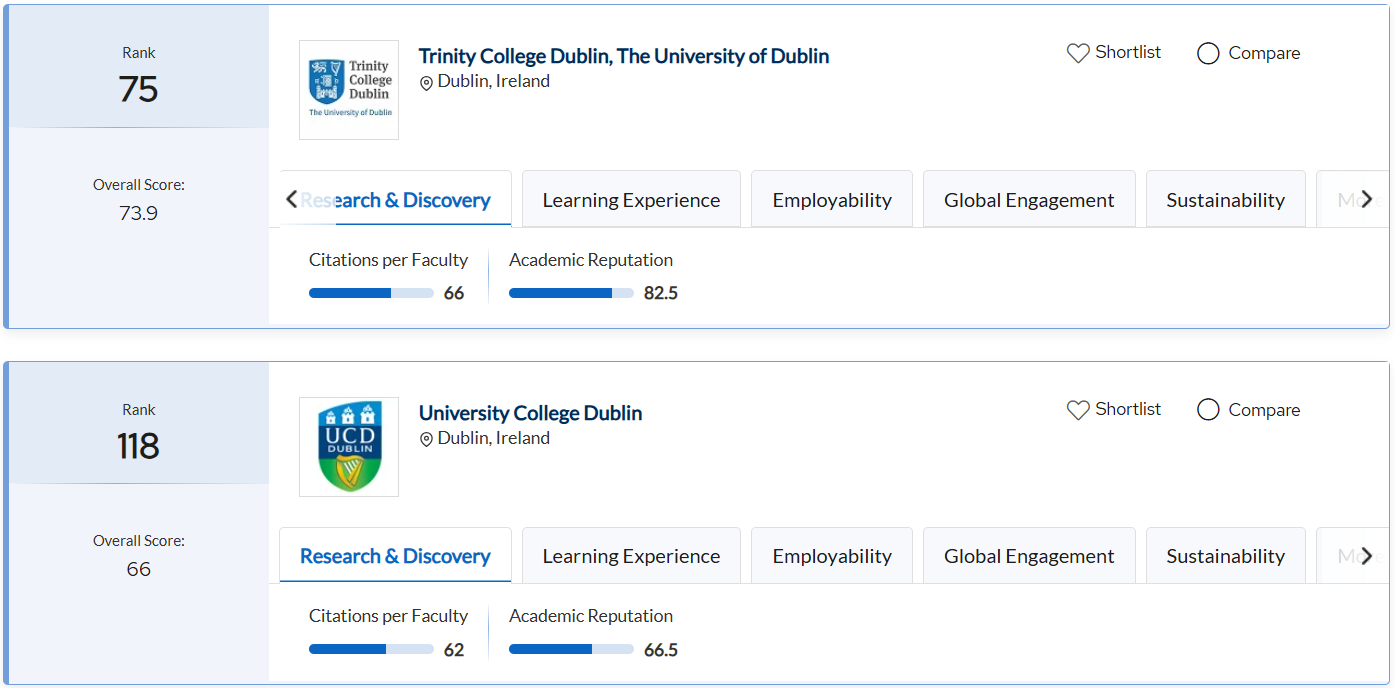The image size is (1395, 688).
Task: Click Trinity College Dublin crest logo
Action: point(349,90)
